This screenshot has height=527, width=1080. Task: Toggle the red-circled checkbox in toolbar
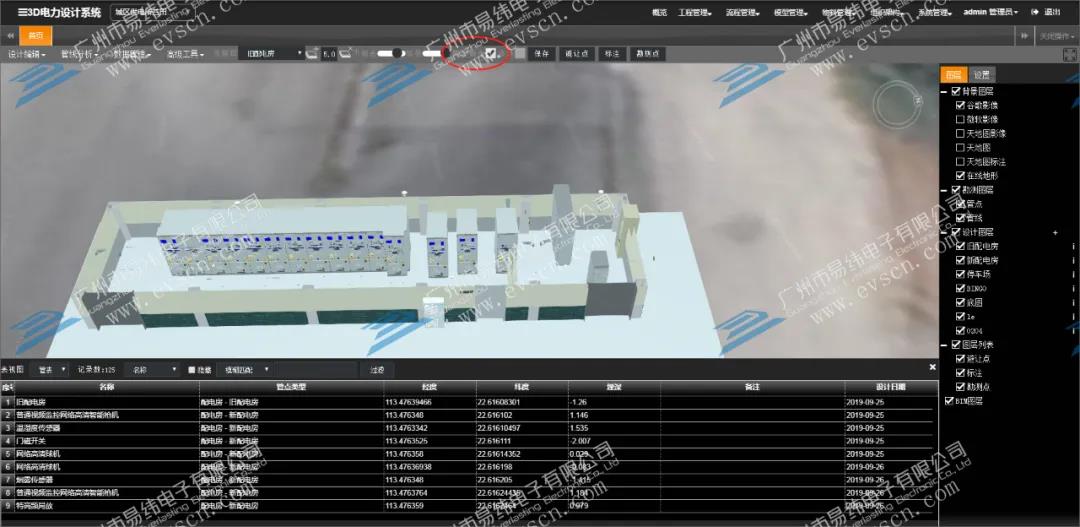coord(491,53)
